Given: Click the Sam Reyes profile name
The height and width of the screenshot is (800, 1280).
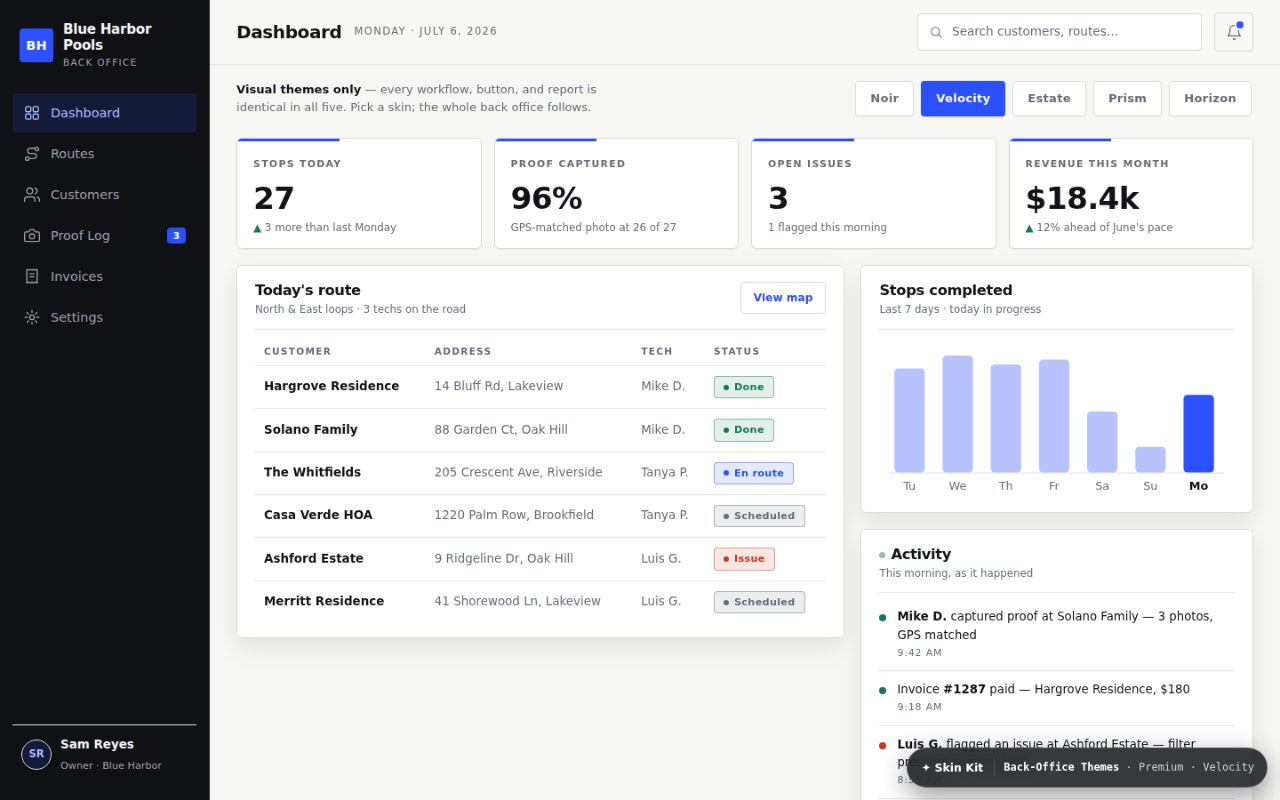Looking at the screenshot, I should click(97, 744).
